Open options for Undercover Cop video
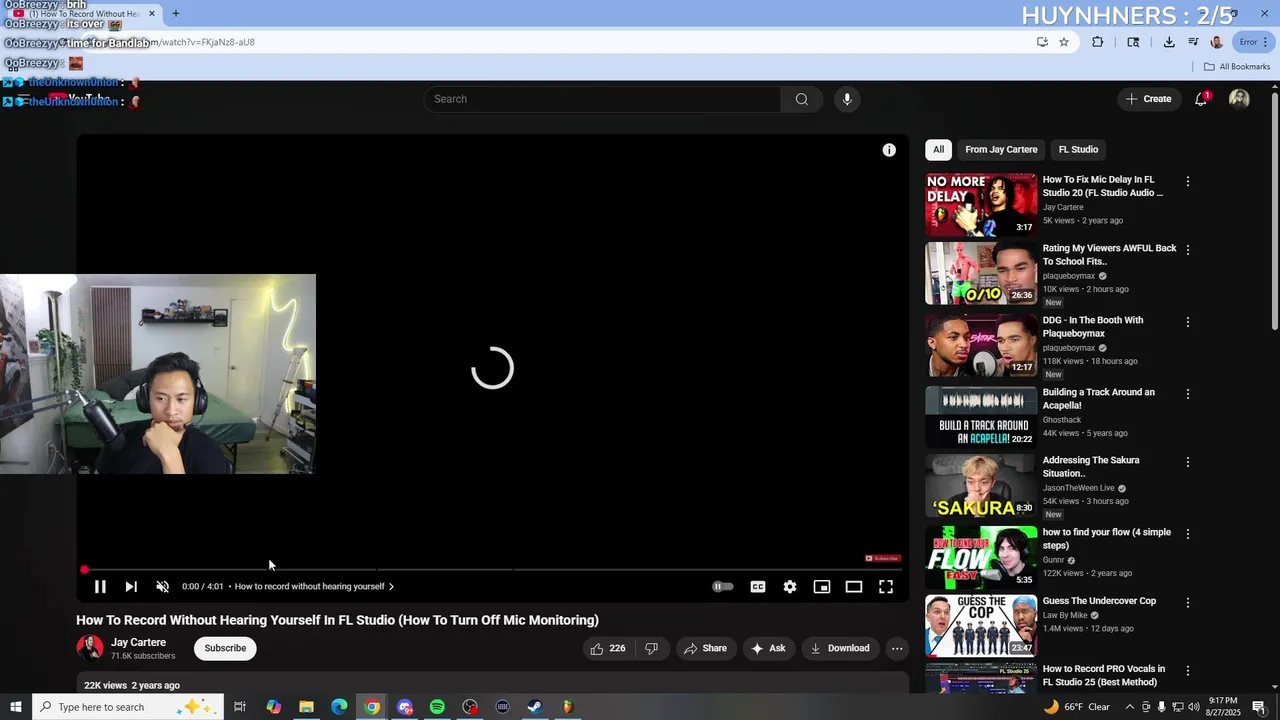Image resolution: width=1280 pixels, height=720 pixels. click(1188, 603)
